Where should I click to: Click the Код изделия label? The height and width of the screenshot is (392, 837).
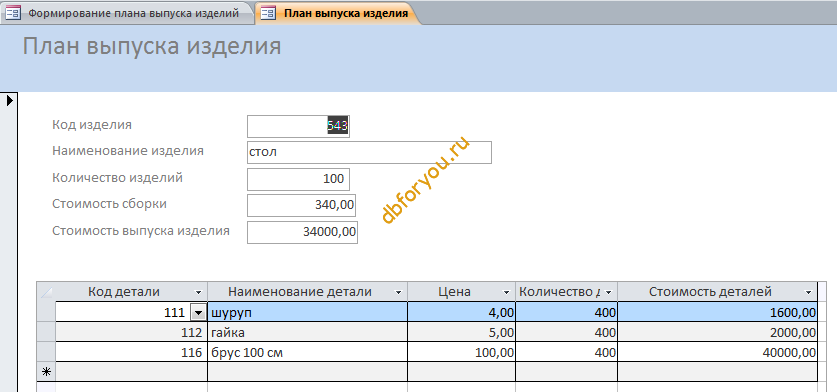pos(92,125)
